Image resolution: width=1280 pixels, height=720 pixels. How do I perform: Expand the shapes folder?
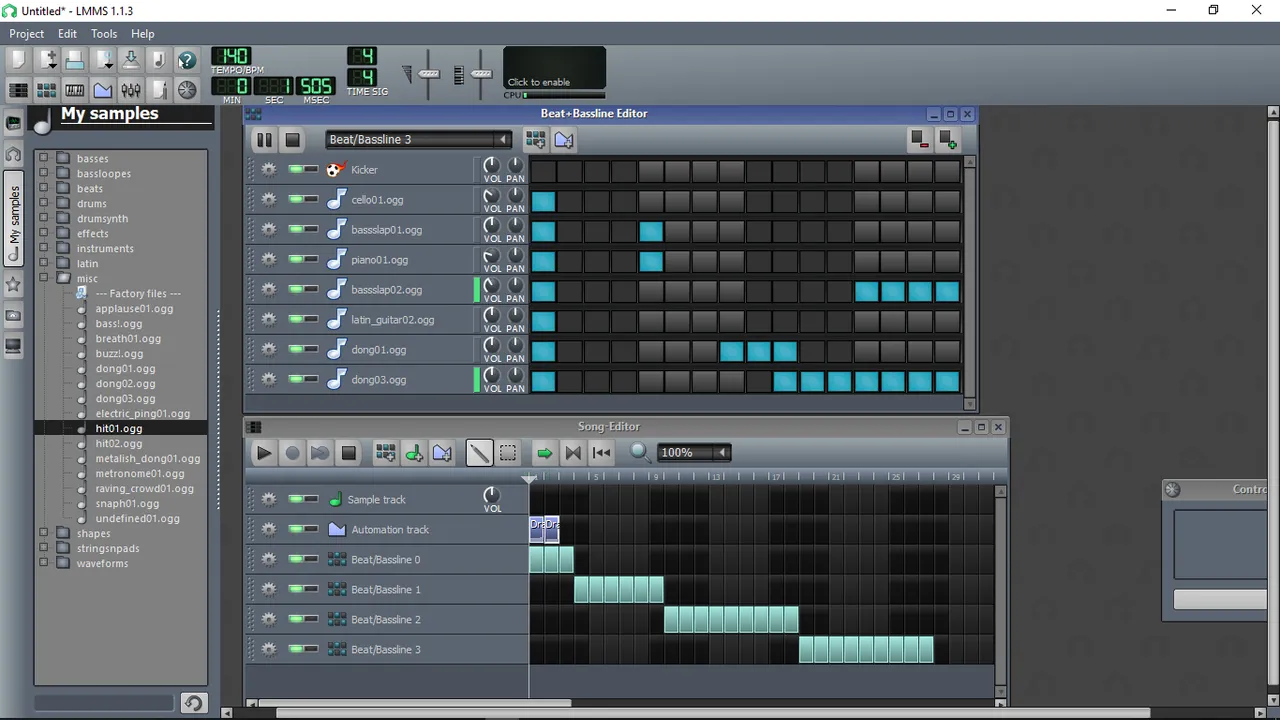tap(43, 533)
